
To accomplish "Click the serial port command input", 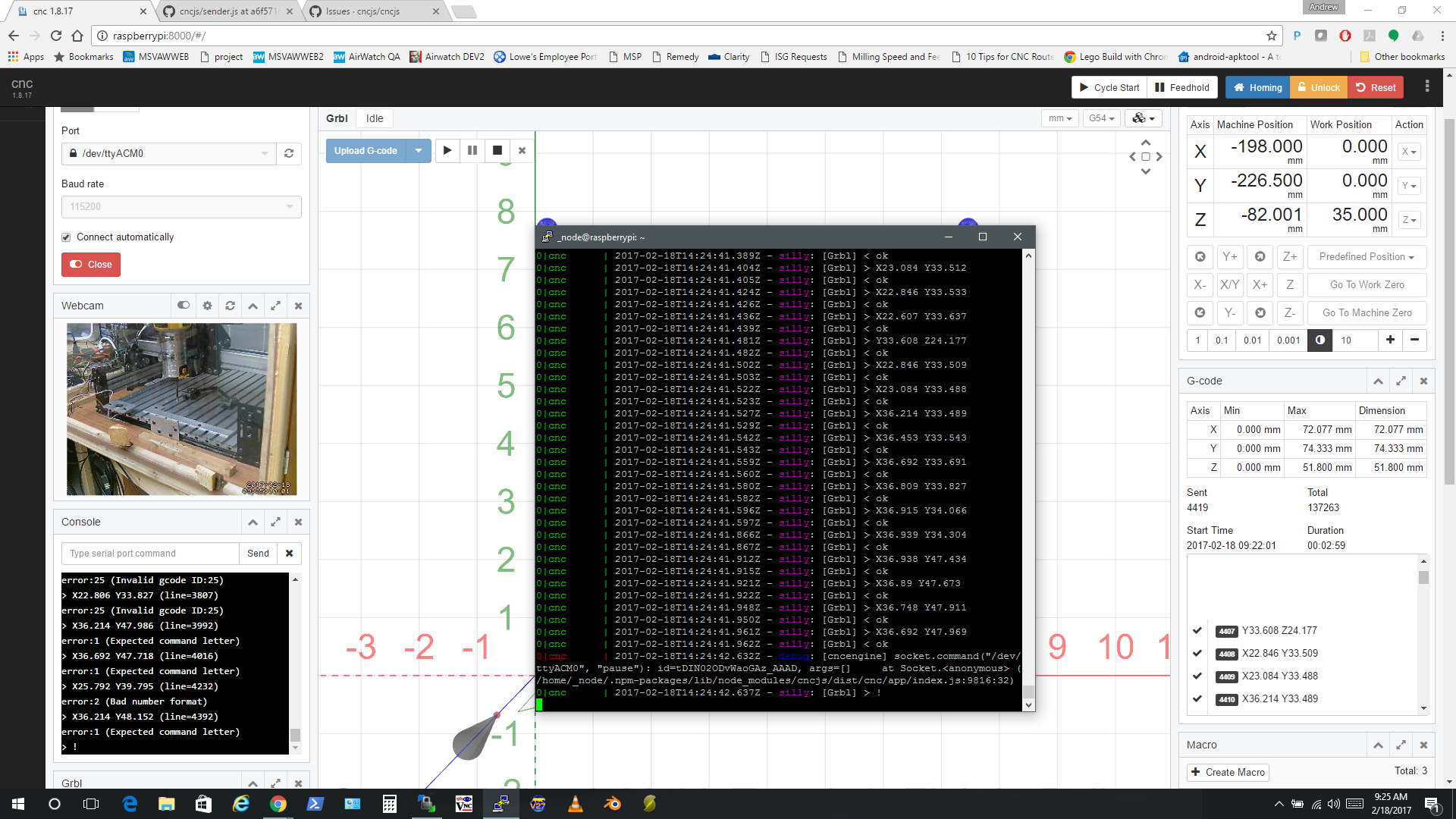I will (150, 554).
